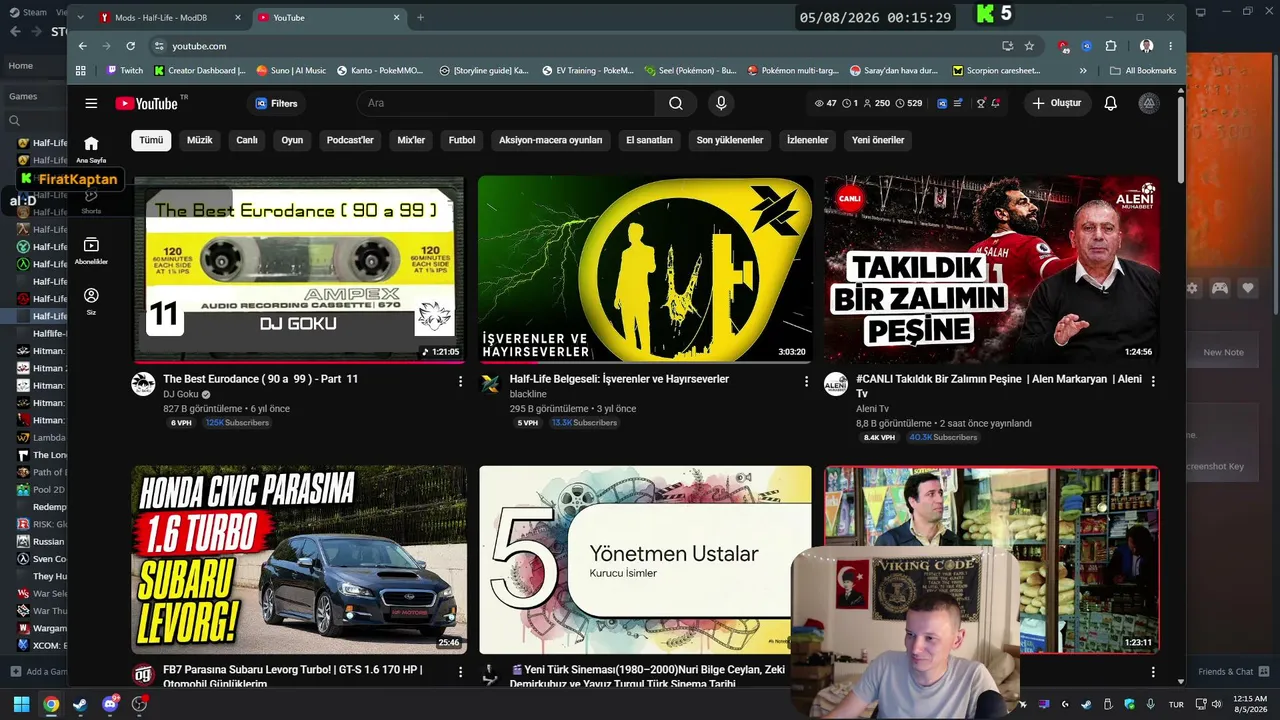Open the Oluştur create button
This screenshot has width=1280, height=720.
[x=1057, y=103]
